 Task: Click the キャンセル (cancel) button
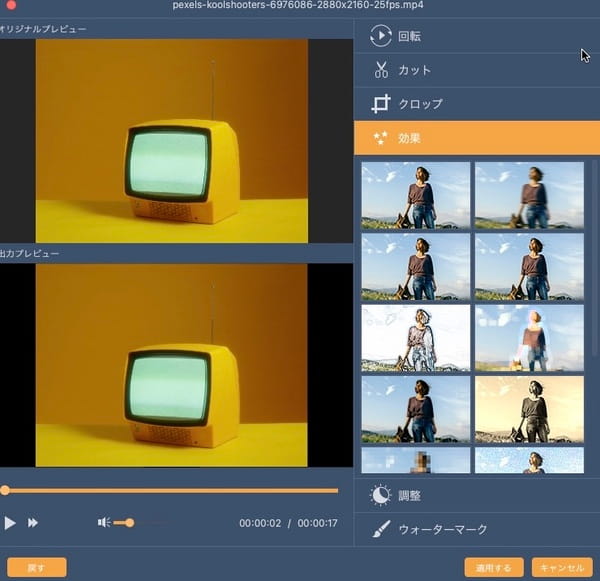[x=562, y=568]
